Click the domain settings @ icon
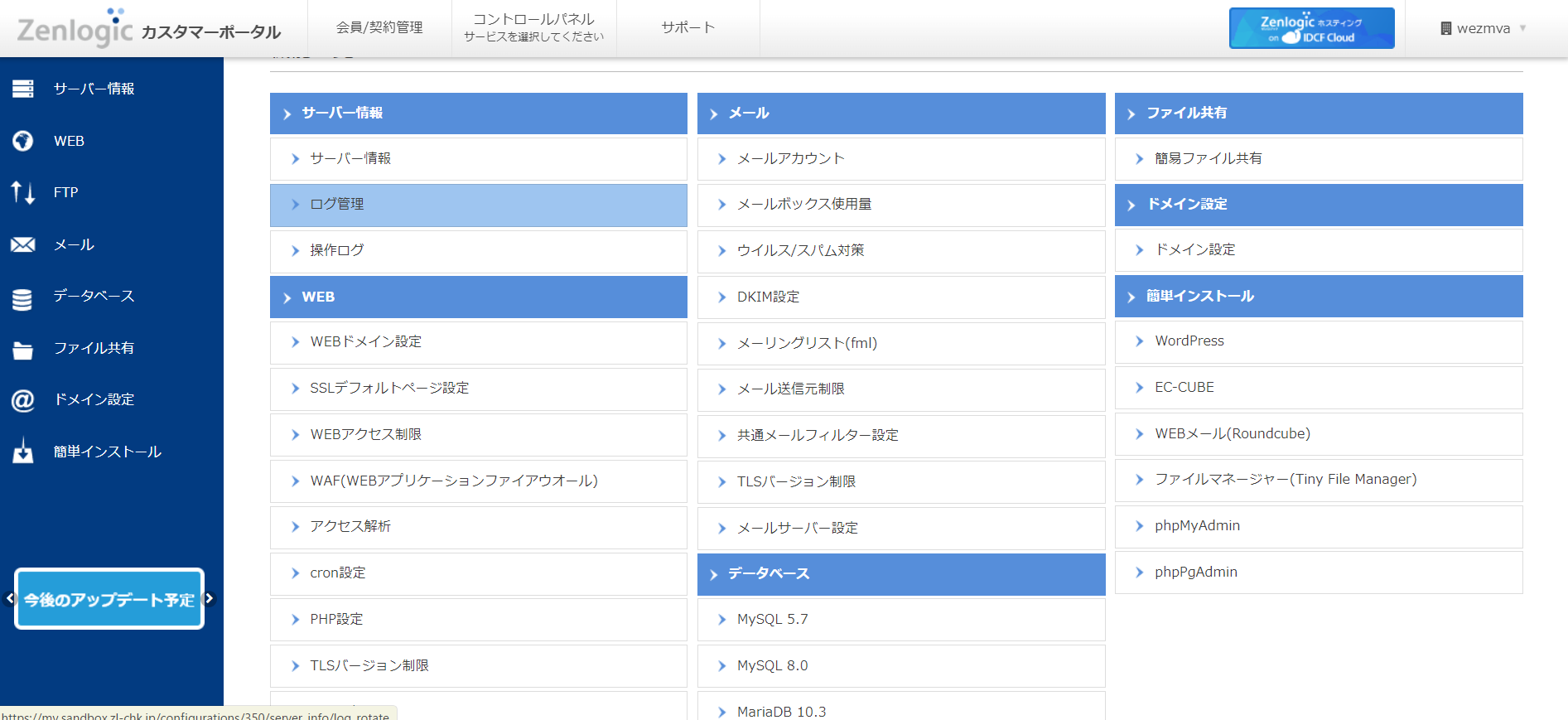This screenshot has width=1568, height=720. 23,400
